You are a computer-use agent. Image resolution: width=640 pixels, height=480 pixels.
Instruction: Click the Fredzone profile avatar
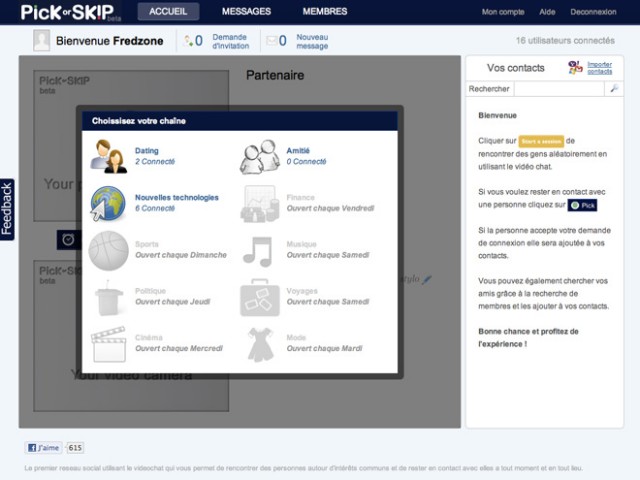(42, 40)
